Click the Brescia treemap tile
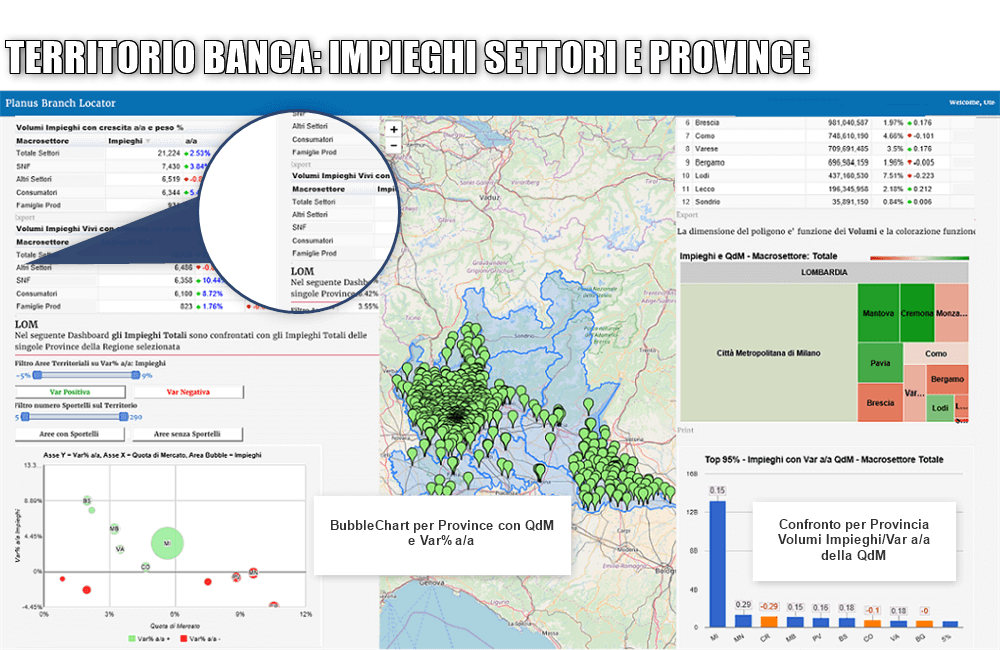Image resolution: width=1000 pixels, height=650 pixels. (x=880, y=403)
